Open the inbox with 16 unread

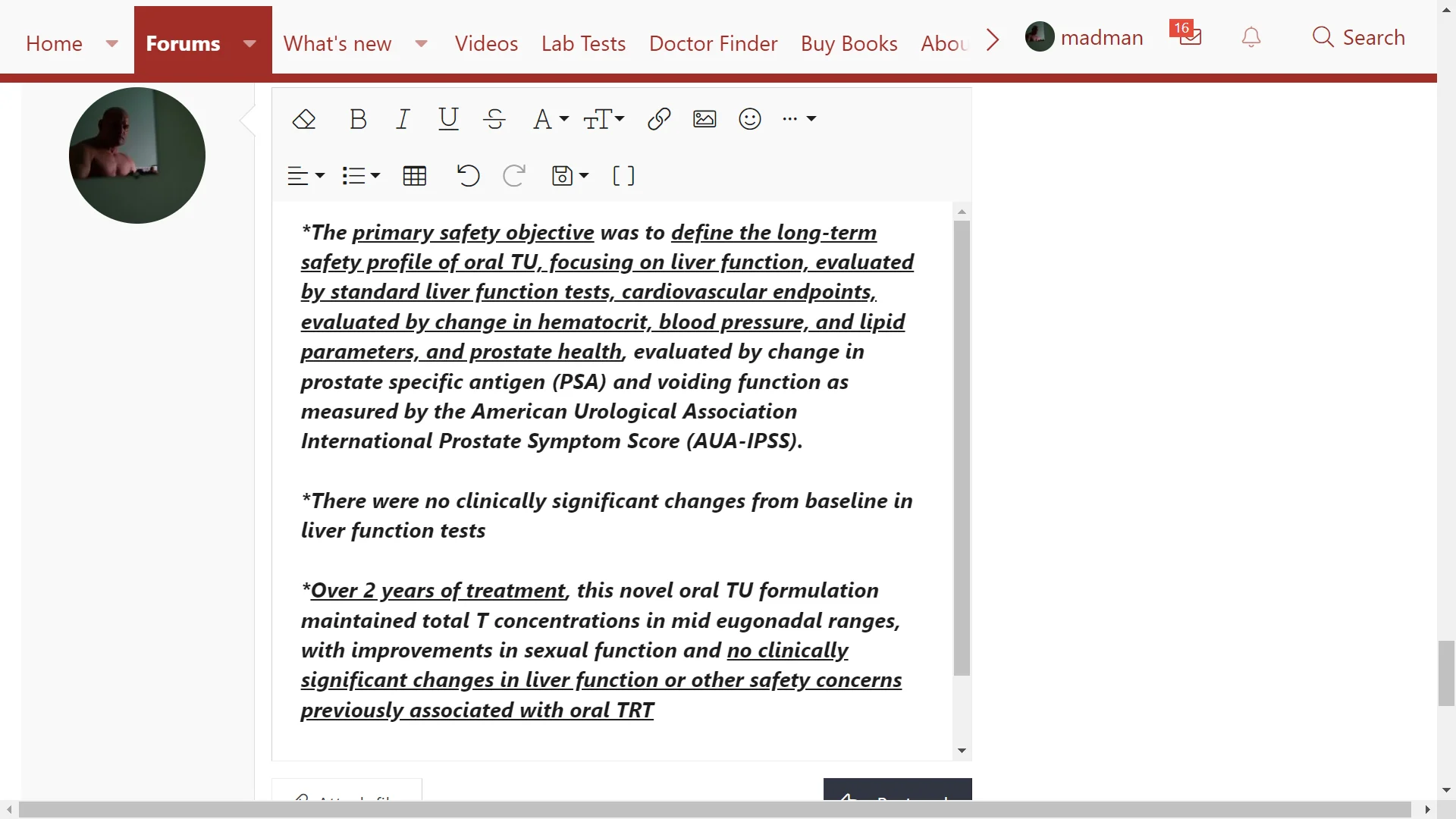pos(1187,34)
